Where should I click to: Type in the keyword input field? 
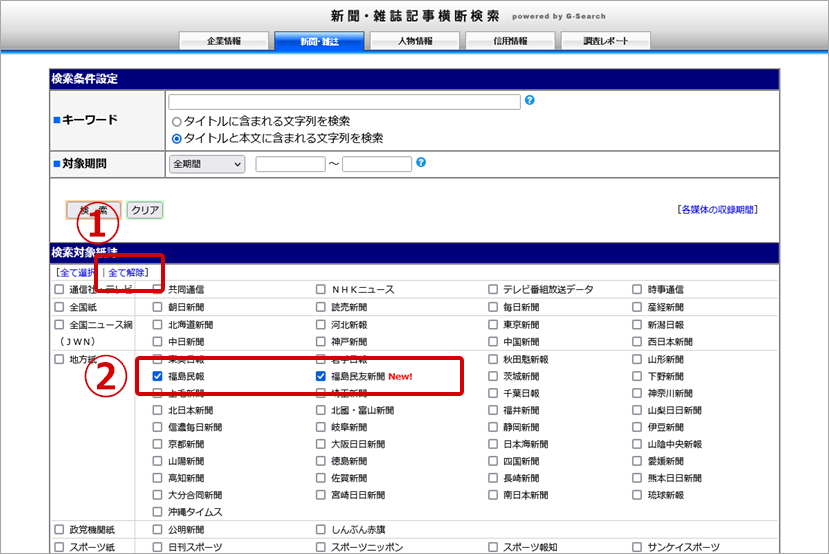(x=345, y=102)
